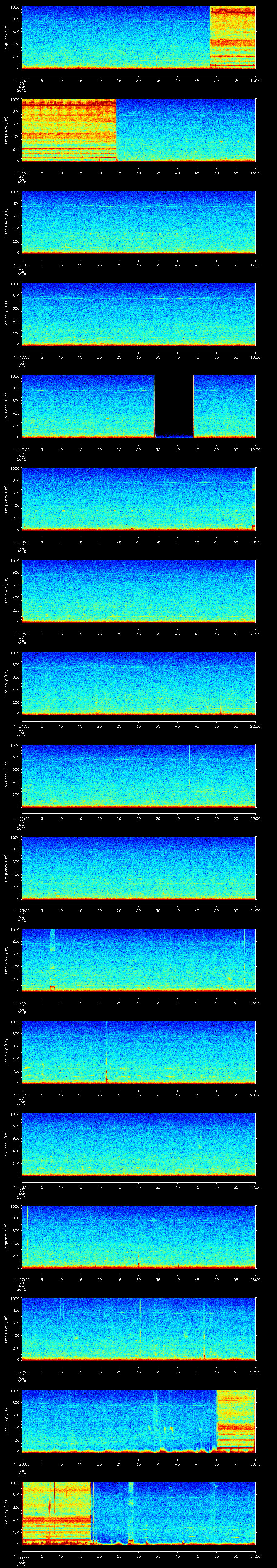Click the 11:30:00 start time label

click(21, 1556)
